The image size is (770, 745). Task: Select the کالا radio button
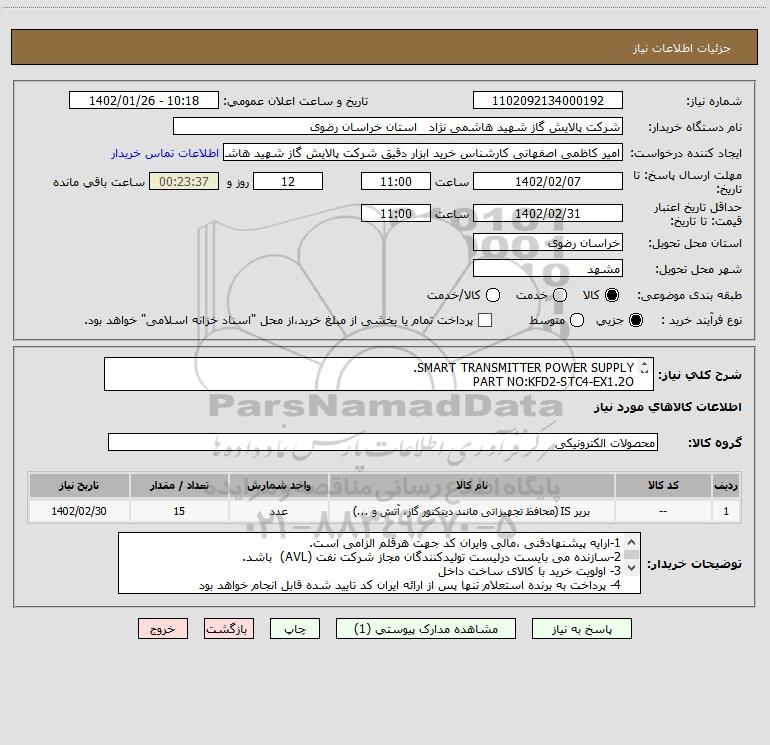click(612, 295)
